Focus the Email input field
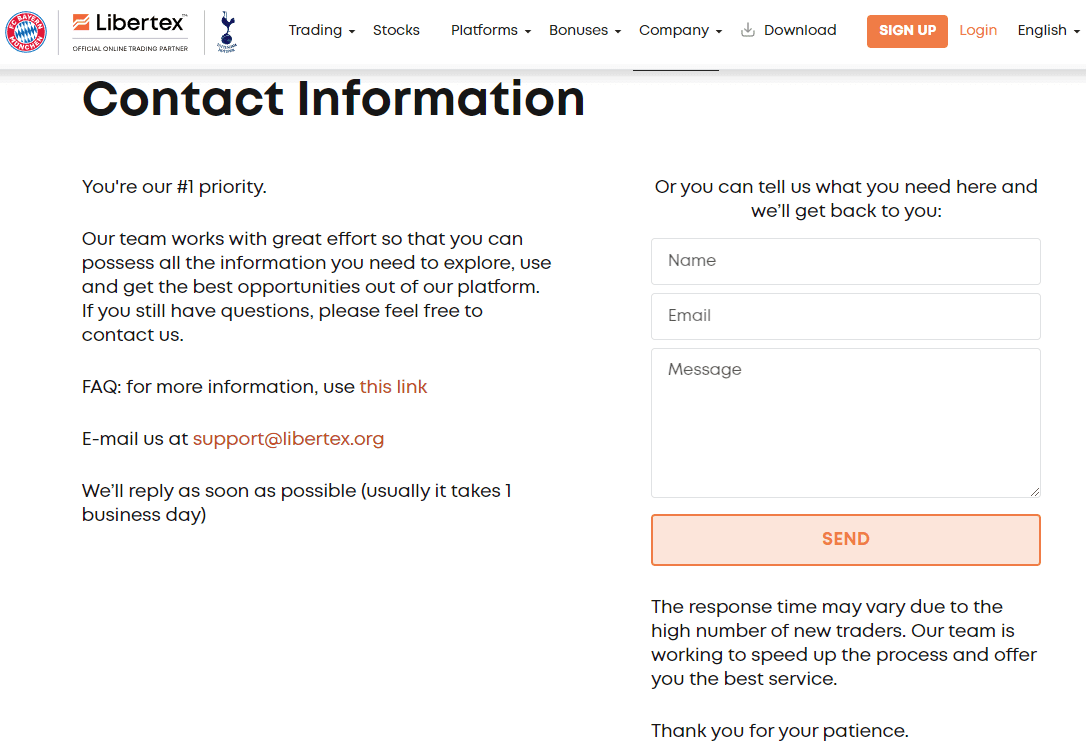This screenshot has height=746, width=1086. click(x=846, y=317)
